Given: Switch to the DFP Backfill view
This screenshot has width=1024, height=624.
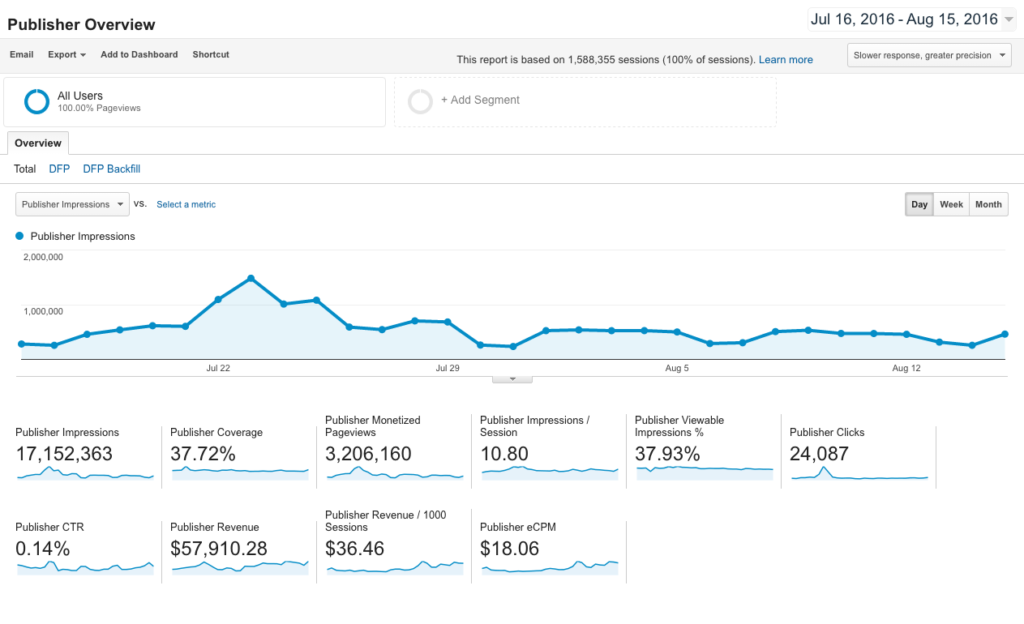Looking at the screenshot, I should pyautogui.click(x=111, y=169).
